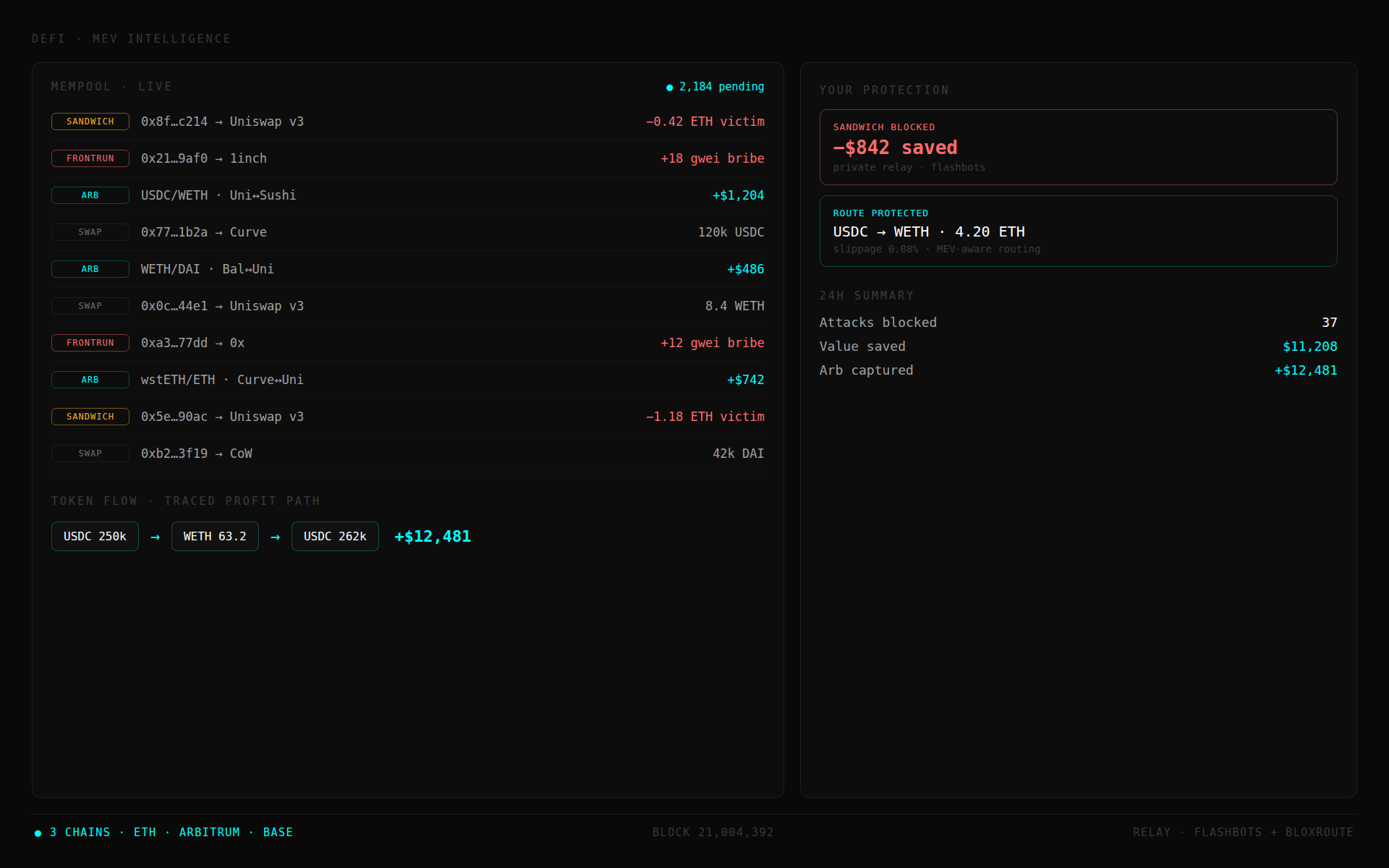The image size is (1389, 868).
Task: Select the ARB tag on the WETH/DAI row
Action: click(90, 269)
